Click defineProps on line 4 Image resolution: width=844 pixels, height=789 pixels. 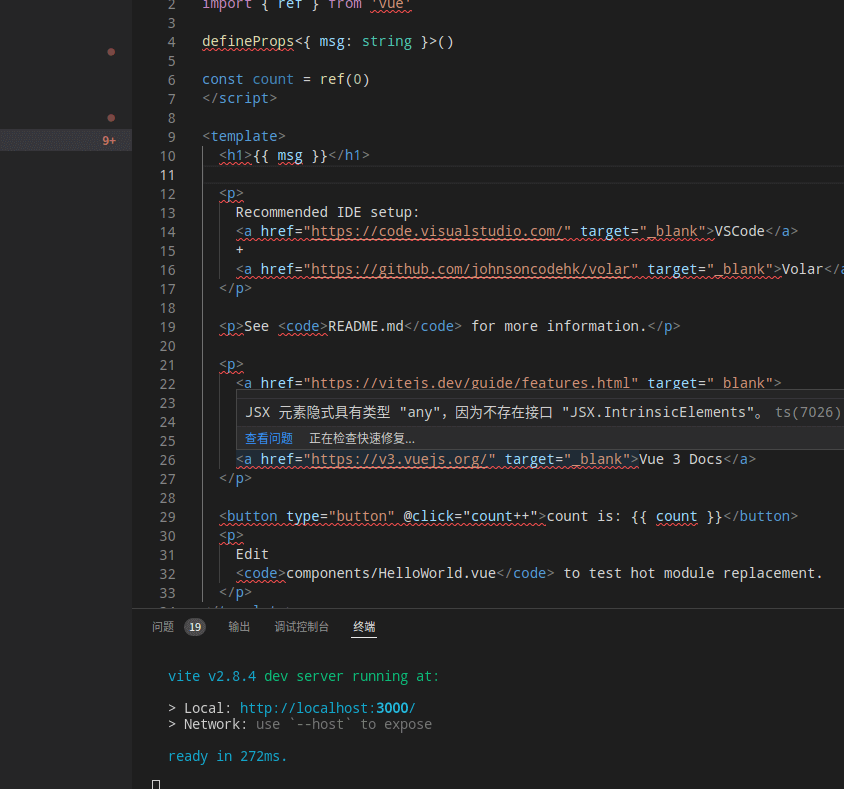click(248, 42)
